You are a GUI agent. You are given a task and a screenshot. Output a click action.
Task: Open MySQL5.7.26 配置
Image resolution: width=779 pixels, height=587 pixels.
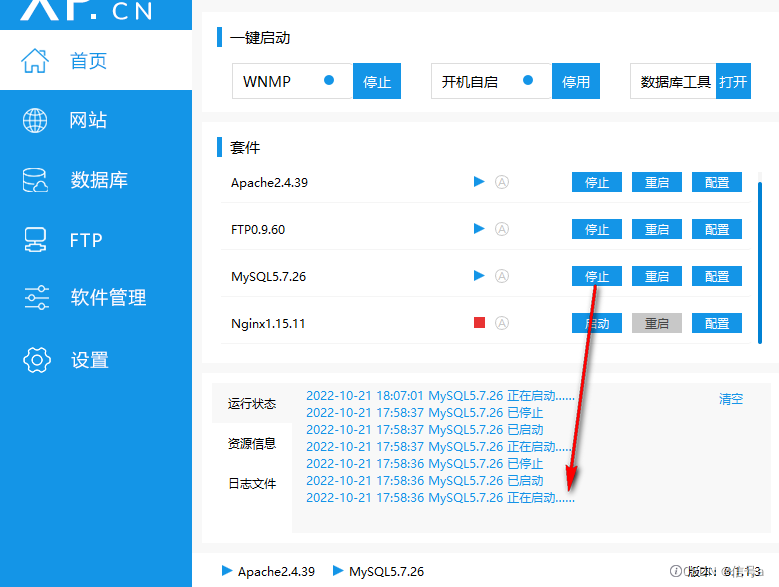tap(717, 276)
